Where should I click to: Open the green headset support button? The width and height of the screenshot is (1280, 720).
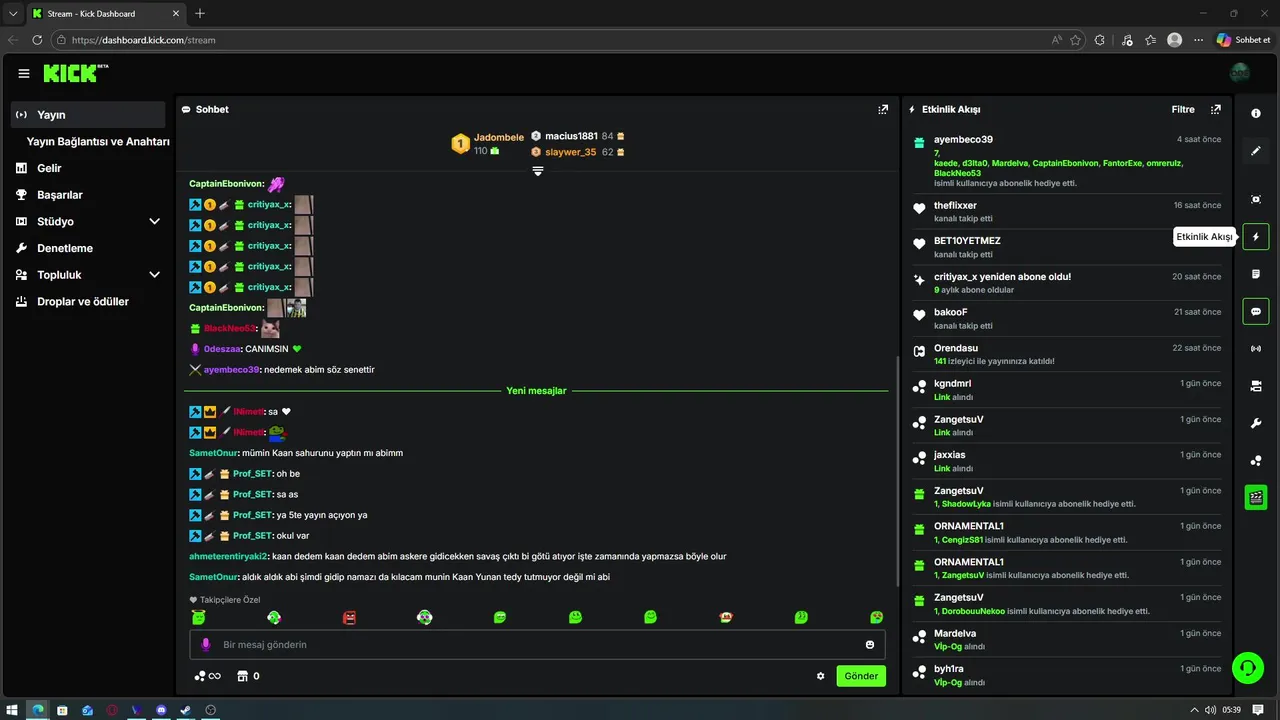click(x=1248, y=667)
